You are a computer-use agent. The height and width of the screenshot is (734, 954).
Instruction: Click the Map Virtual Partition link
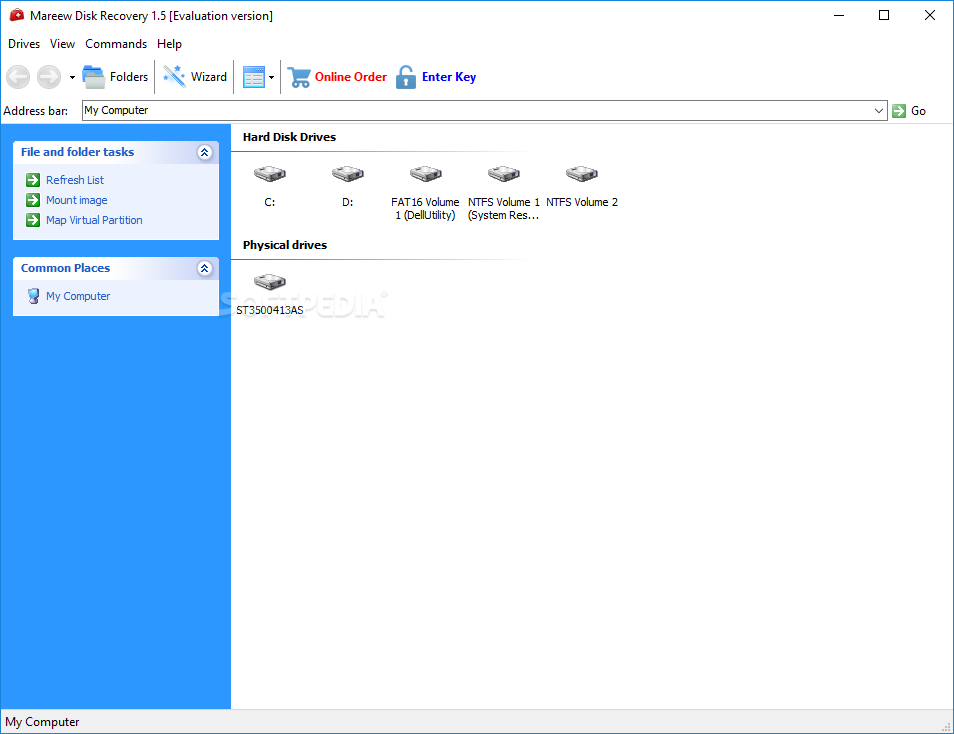click(x=94, y=220)
